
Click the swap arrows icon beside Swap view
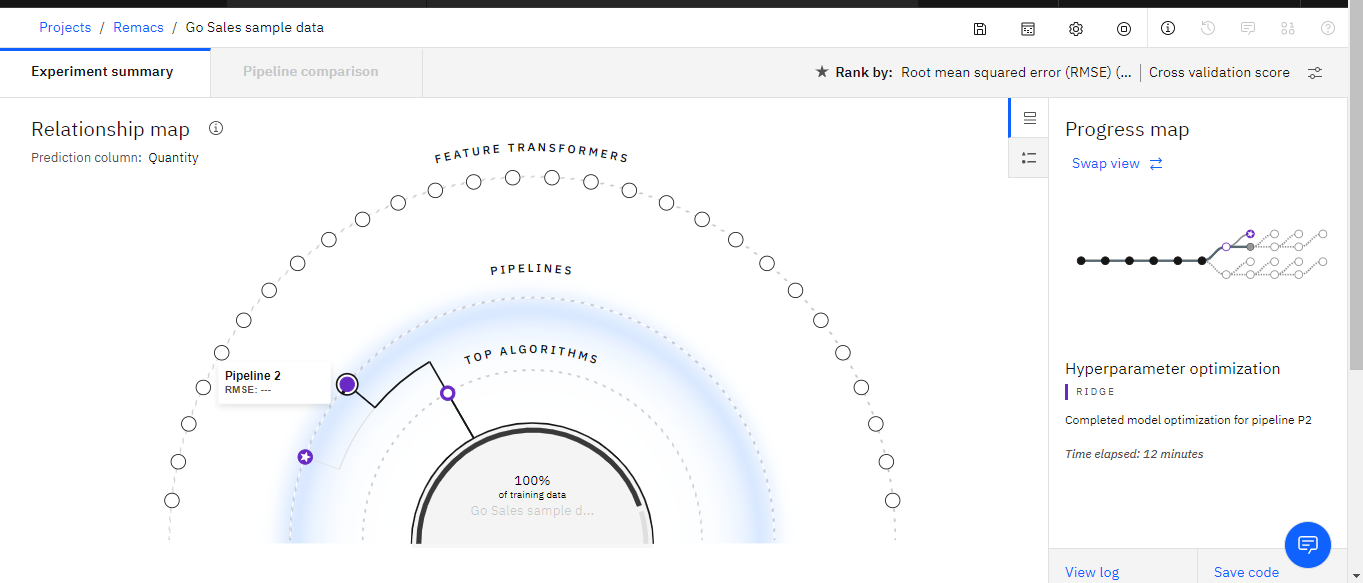(x=1156, y=163)
